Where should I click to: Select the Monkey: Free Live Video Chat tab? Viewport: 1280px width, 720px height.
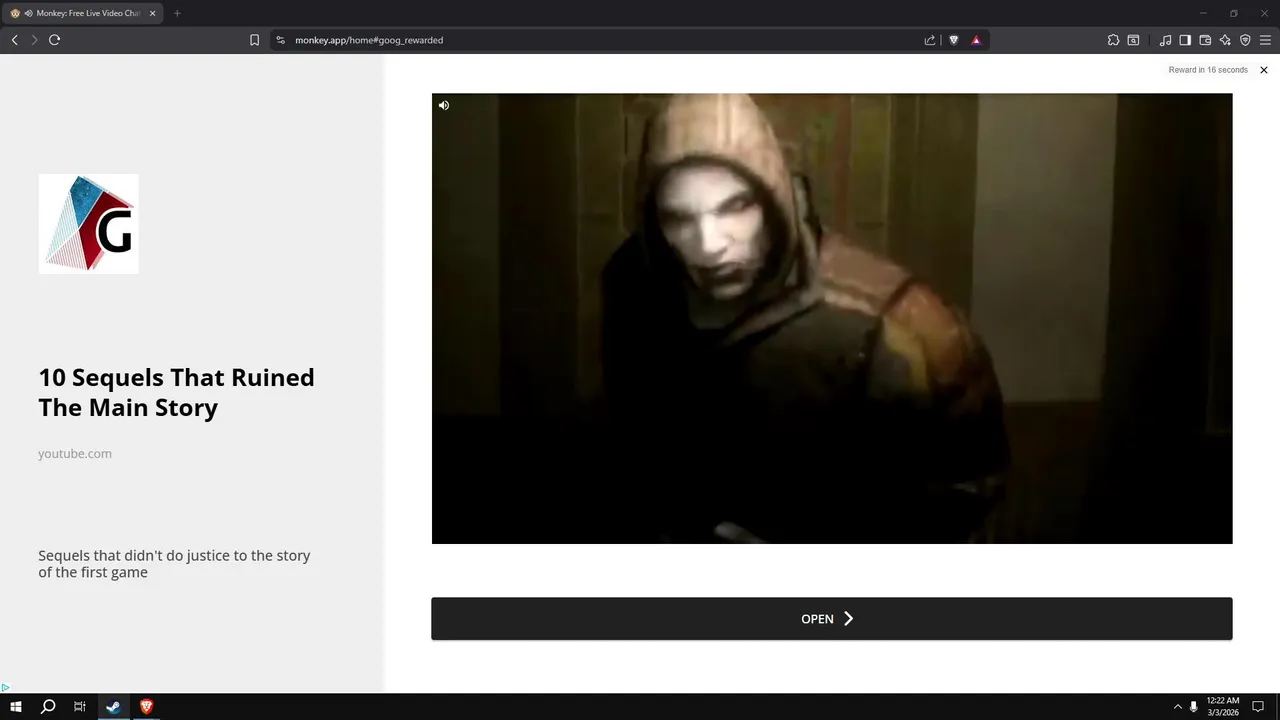pos(83,13)
